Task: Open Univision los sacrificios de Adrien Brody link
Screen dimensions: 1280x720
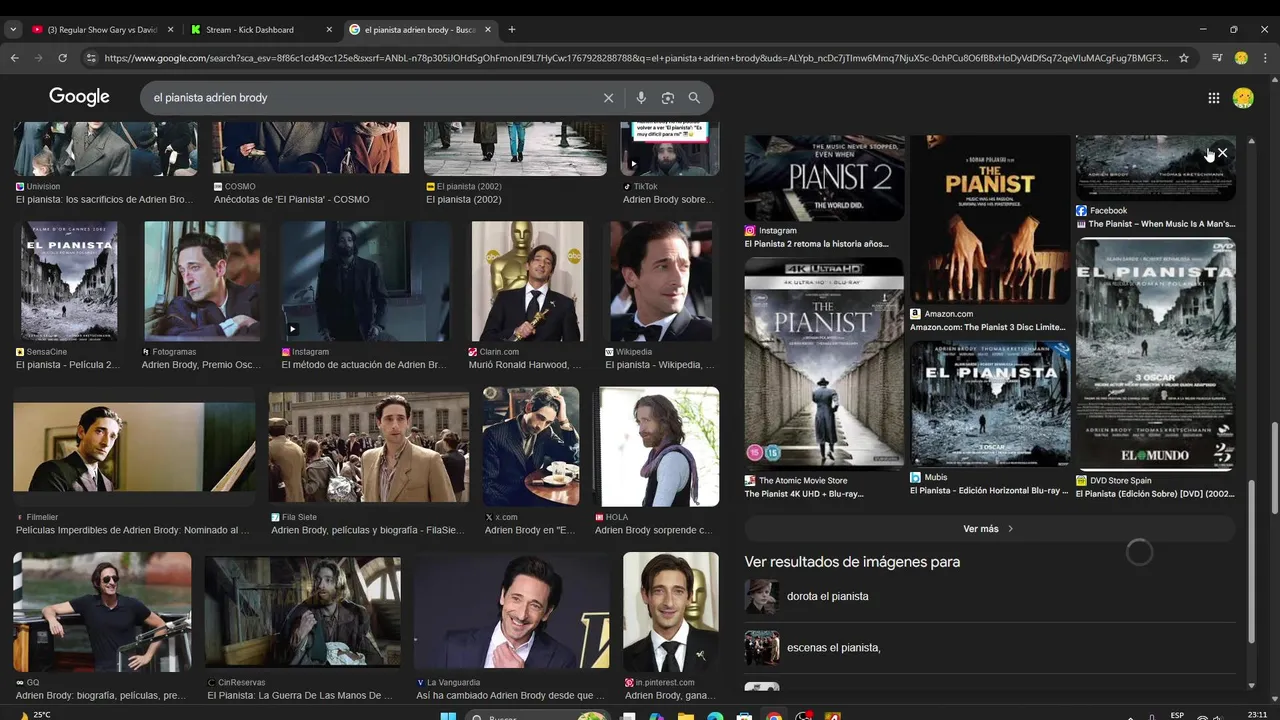Action: pyautogui.click(x=104, y=199)
